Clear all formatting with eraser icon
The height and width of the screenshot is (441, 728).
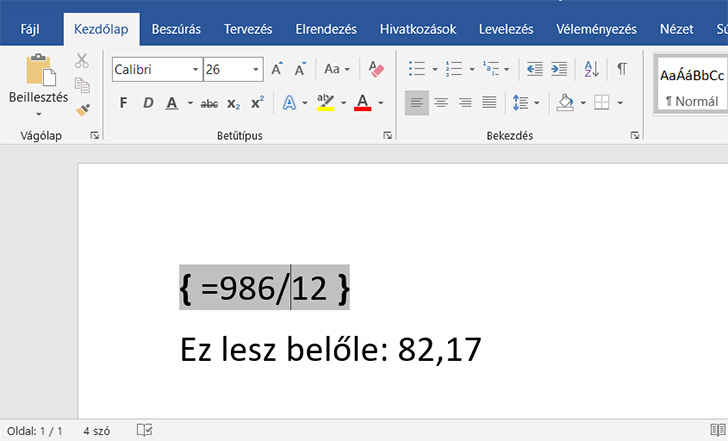point(376,69)
